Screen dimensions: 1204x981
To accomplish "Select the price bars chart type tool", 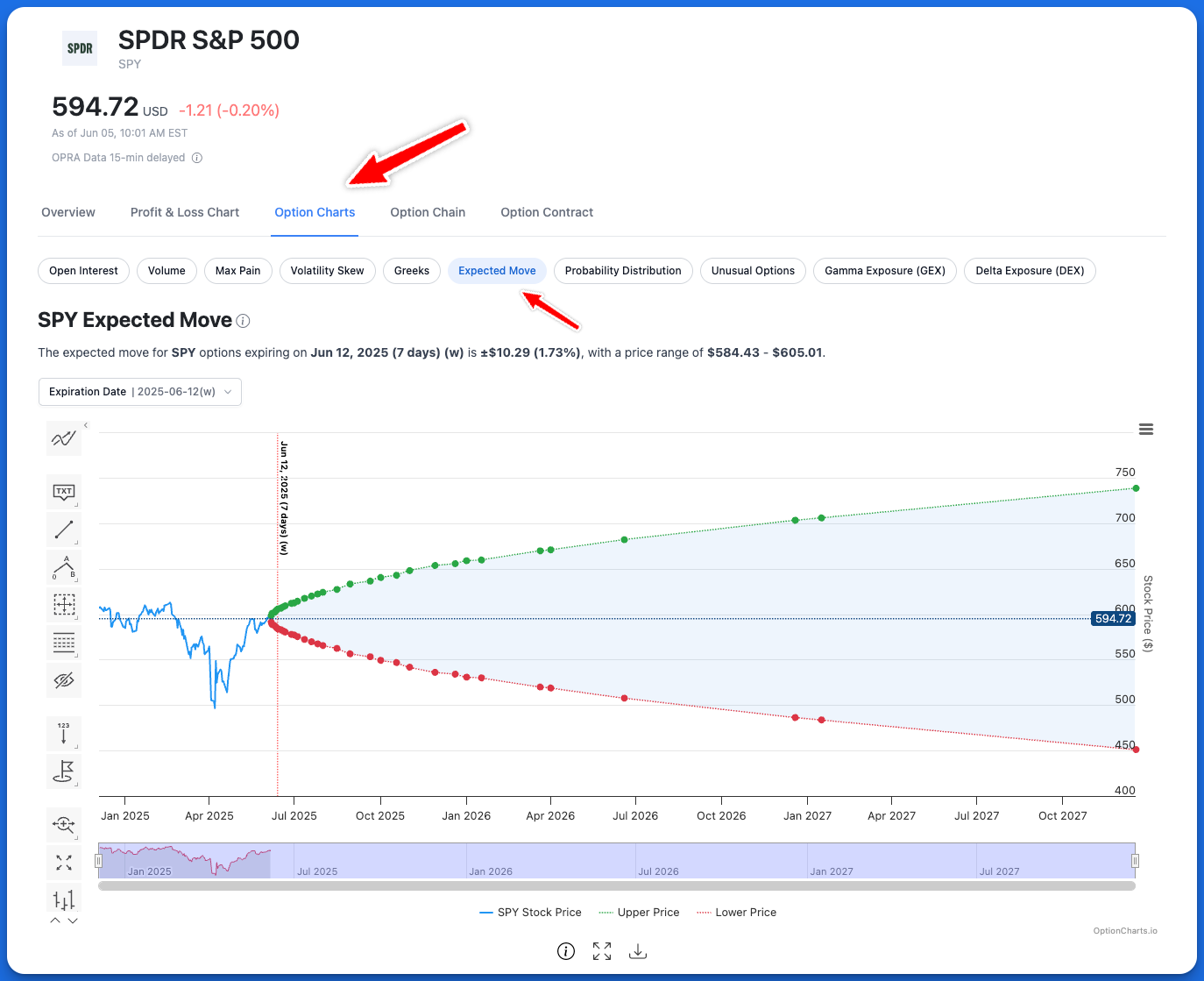I will point(64,899).
